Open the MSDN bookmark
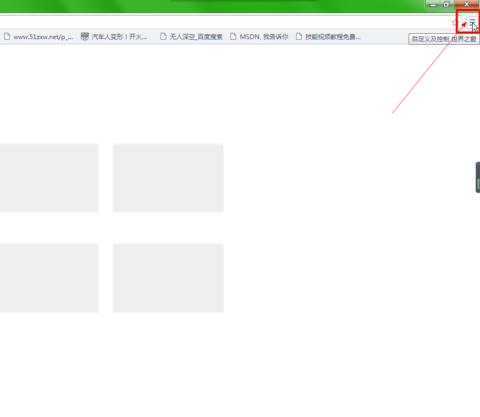This screenshot has width=480, height=417. point(259,37)
